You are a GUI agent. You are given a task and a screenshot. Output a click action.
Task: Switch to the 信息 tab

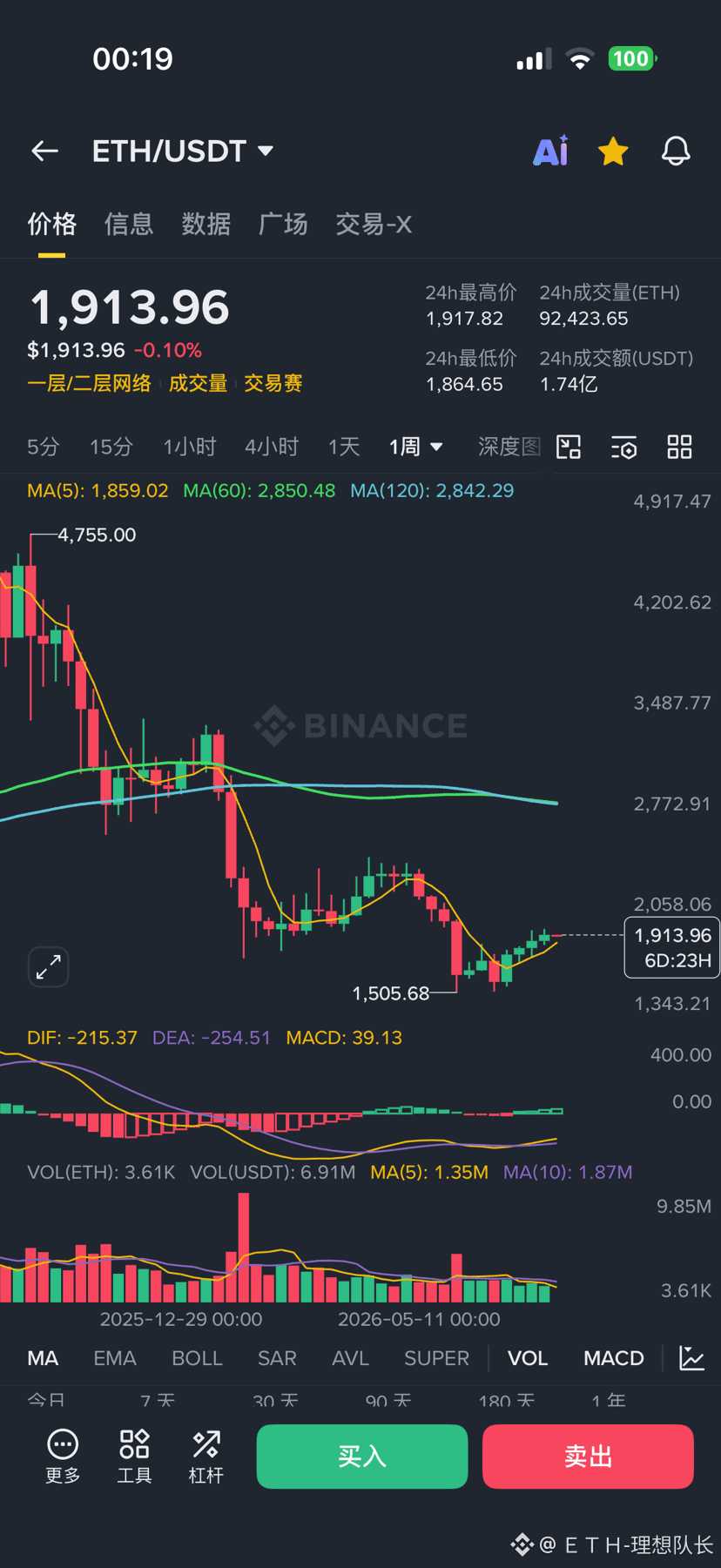129,225
